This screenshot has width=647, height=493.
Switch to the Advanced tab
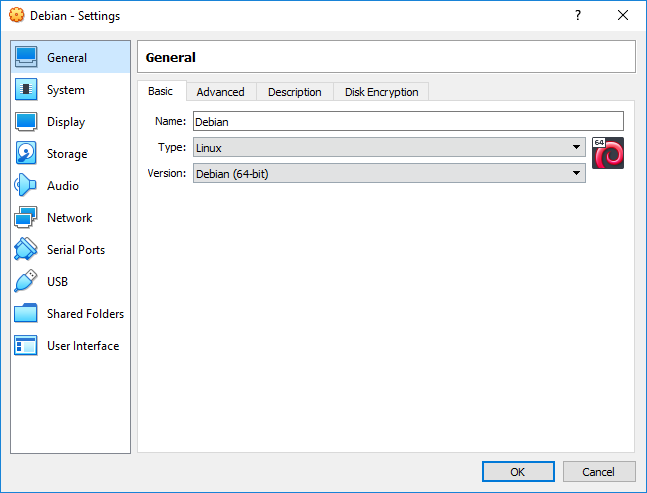tap(221, 92)
